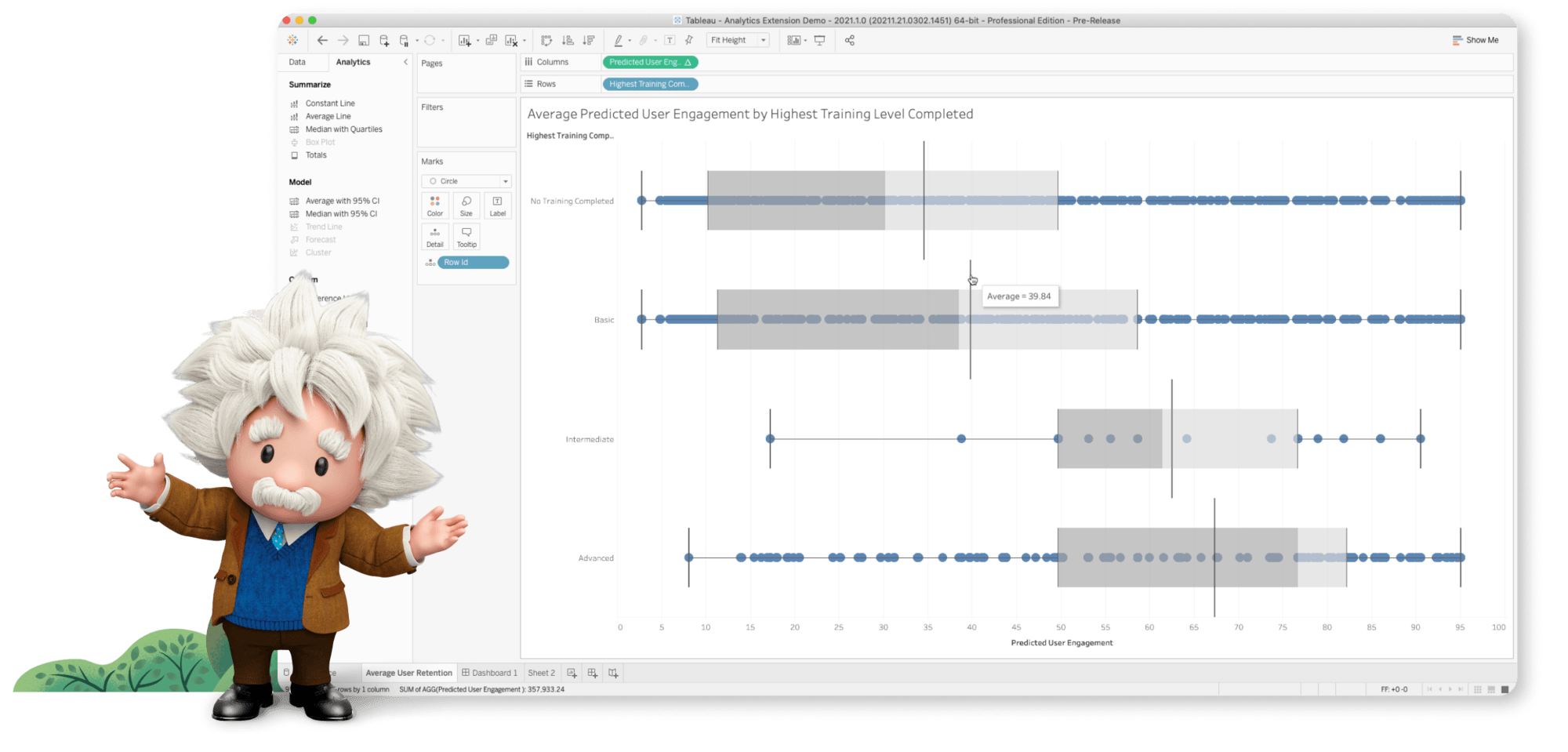Go to the next page arrow in status bar
The image size is (1568, 752).
1450,689
